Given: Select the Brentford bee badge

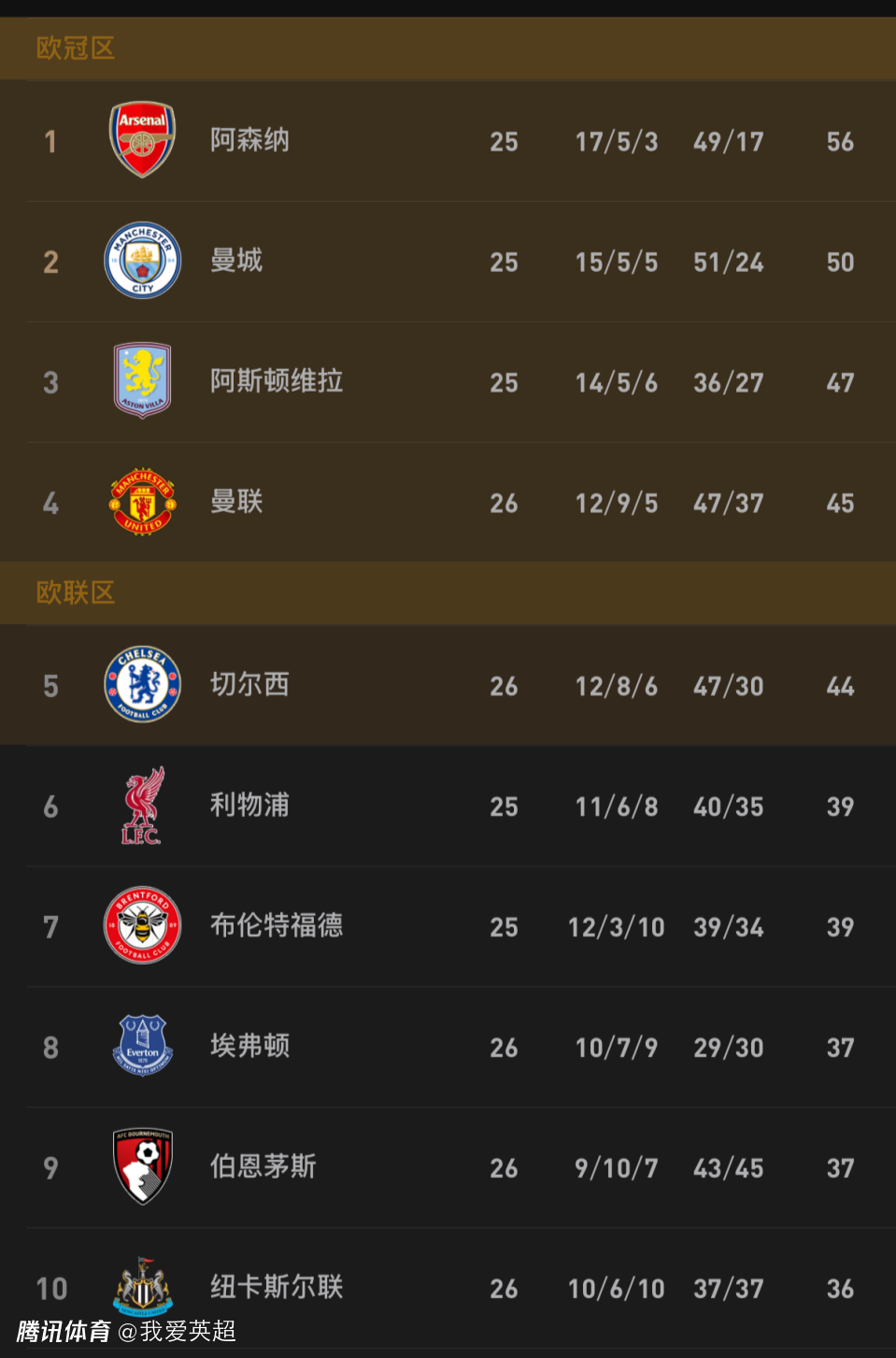Looking at the screenshot, I should pos(142,925).
